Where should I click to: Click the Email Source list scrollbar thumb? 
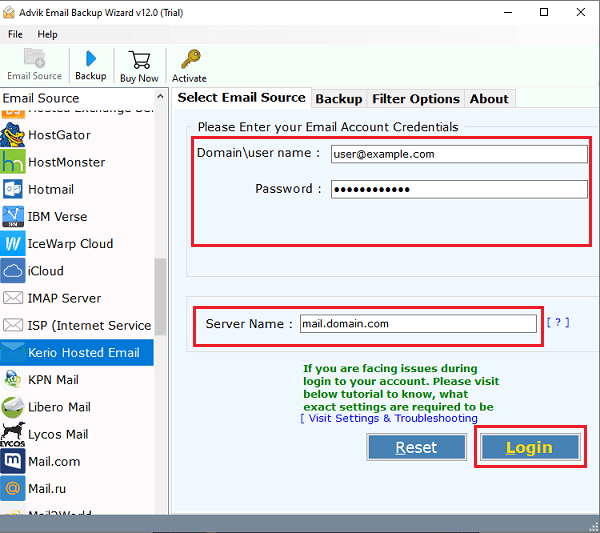pos(160,297)
